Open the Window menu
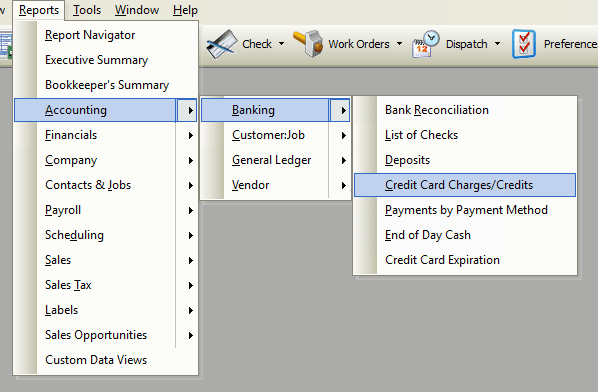Image resolution: width=598 pixels, height=392 pixels. pyautogui.click(x=137, y=10)
